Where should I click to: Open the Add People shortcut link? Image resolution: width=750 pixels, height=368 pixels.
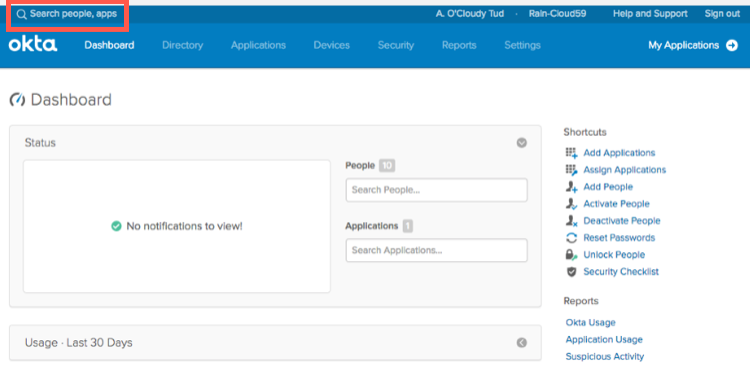tap(608, 187)
